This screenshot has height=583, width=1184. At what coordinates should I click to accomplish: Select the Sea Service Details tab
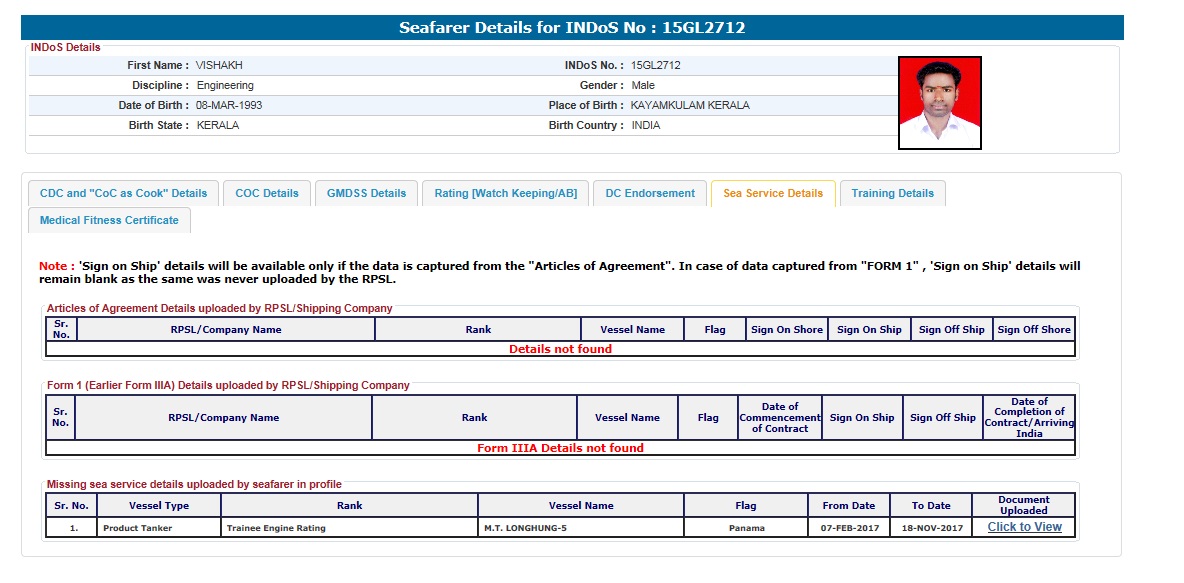[x=773, y=194]
